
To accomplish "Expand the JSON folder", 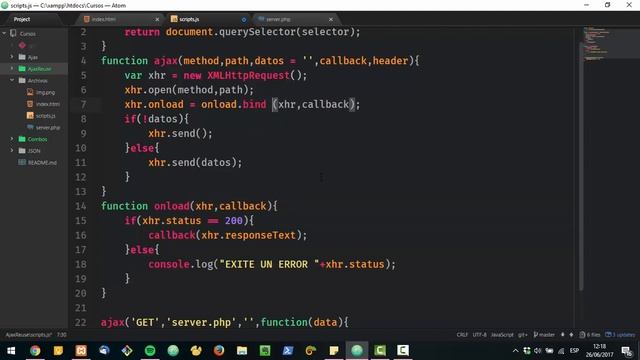I will point(12,151).
